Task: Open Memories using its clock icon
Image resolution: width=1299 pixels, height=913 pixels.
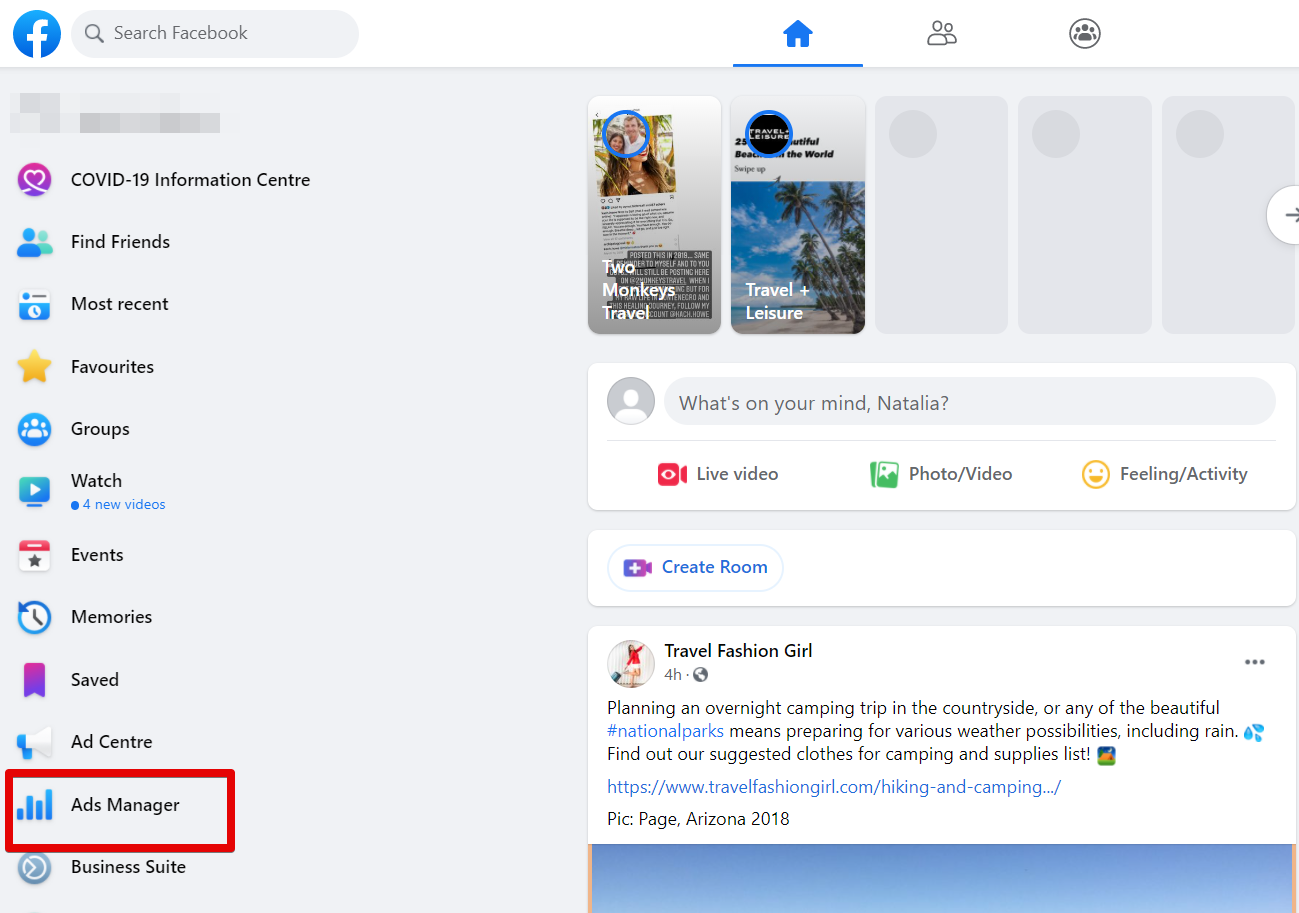Action: (x=34, y=617)
